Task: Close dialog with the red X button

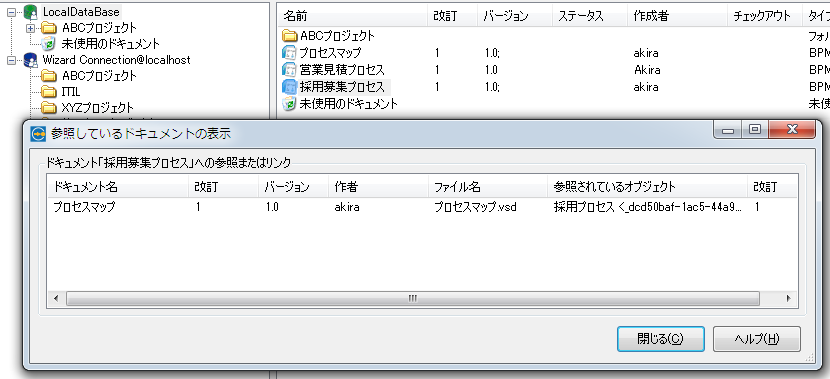Action: click(792, 130)
